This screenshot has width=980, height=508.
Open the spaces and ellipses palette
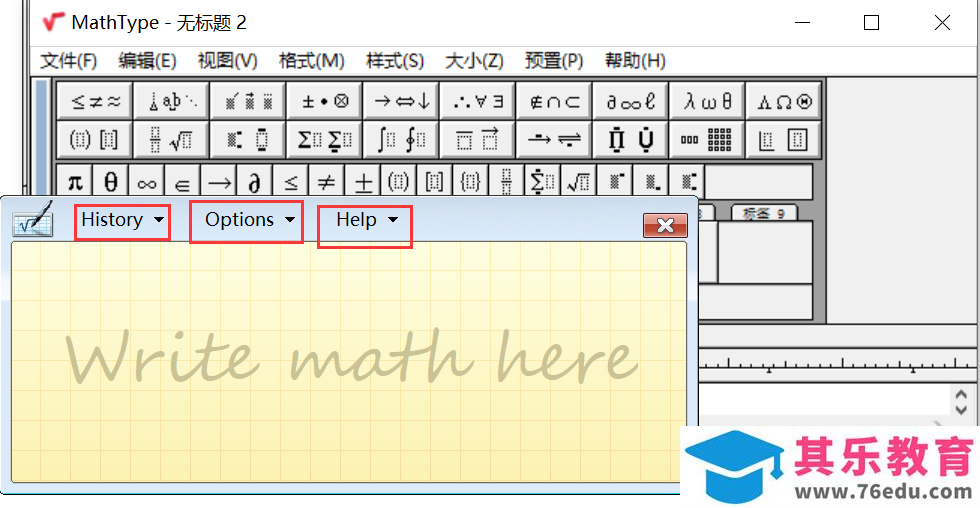tap(171, 101)
